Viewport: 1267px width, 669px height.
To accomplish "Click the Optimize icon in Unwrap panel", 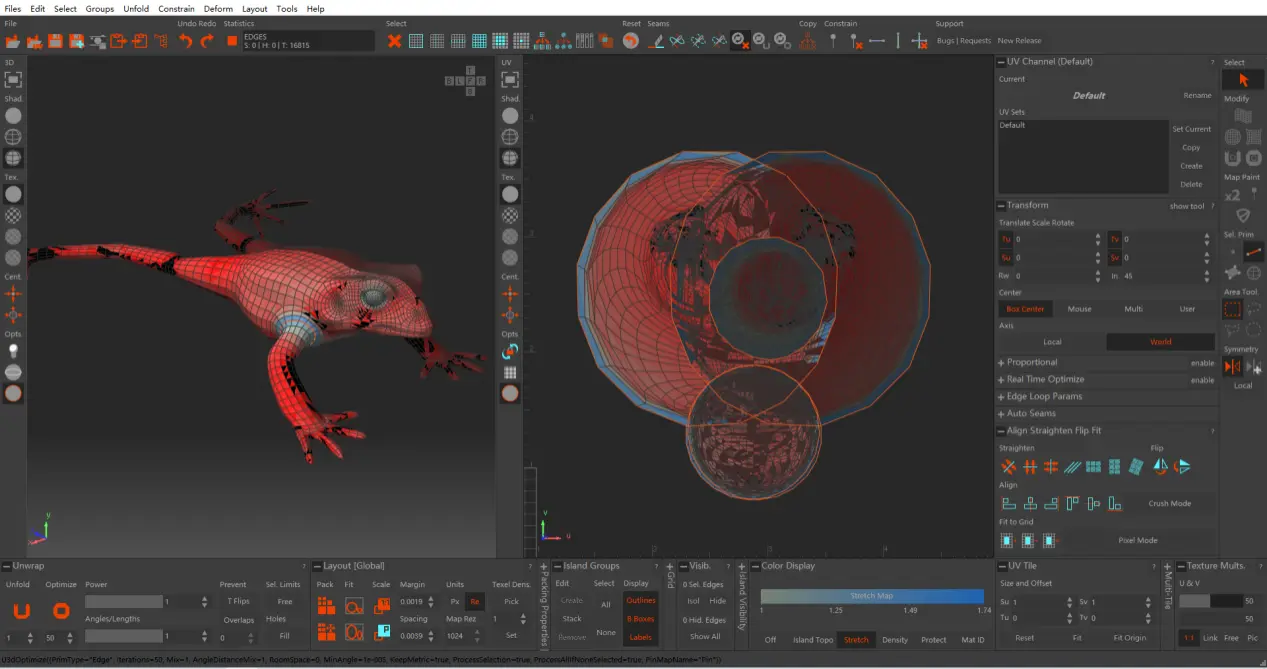I will click(x=61, y=610).
